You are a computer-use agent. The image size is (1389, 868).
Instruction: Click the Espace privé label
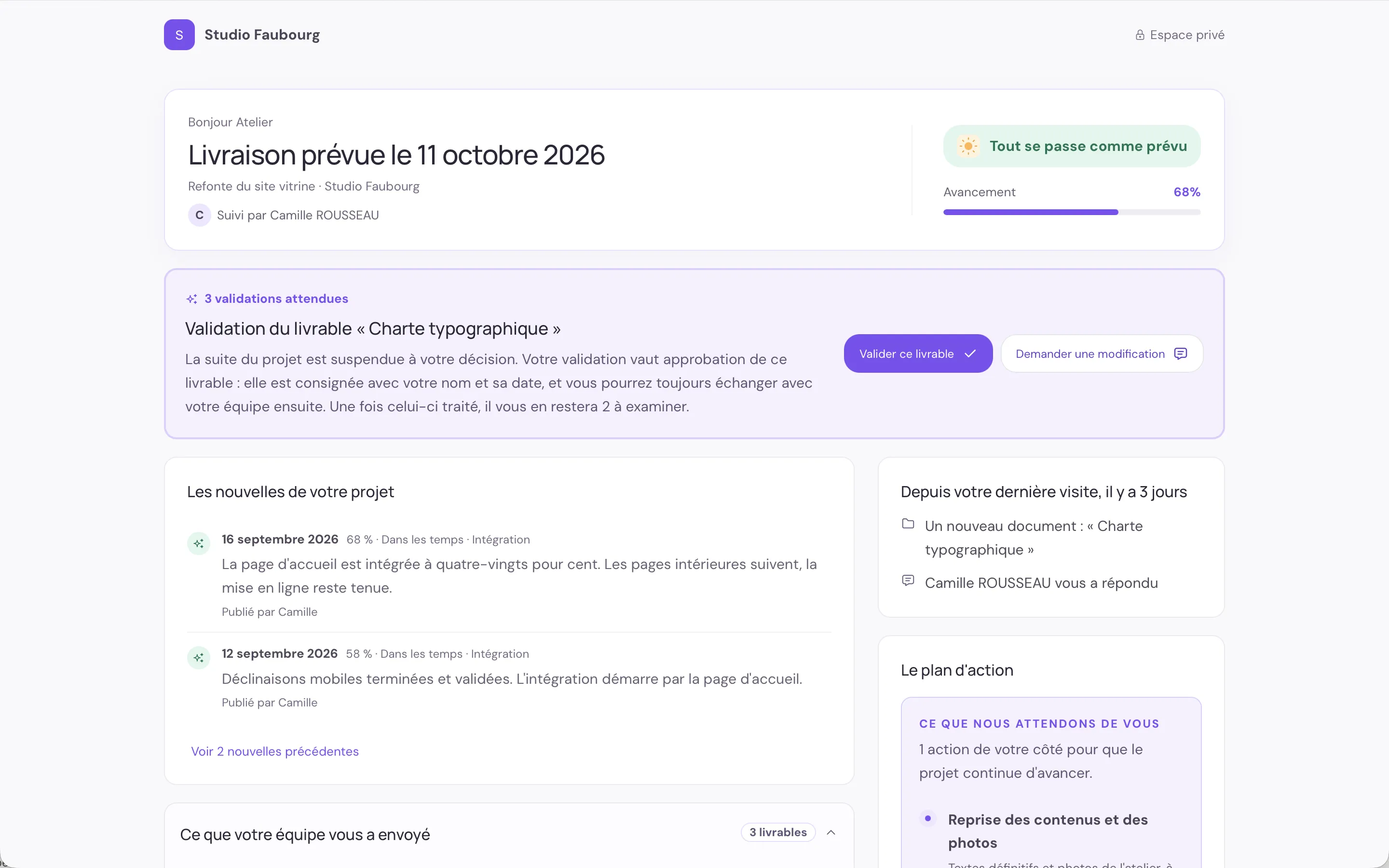click(x=1187, y=35)
